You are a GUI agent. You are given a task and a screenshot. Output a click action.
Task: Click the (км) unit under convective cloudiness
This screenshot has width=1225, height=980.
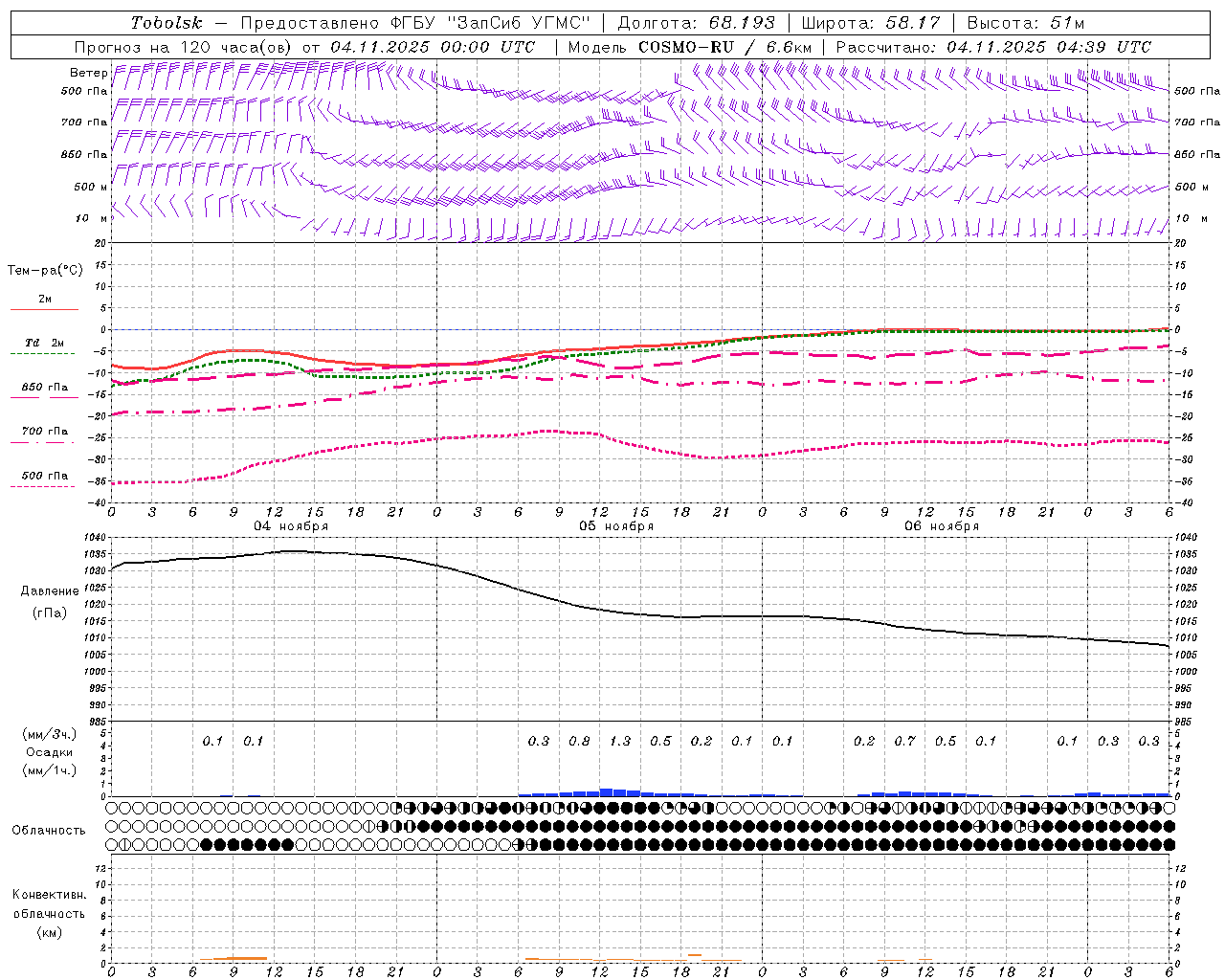(50, 932)
